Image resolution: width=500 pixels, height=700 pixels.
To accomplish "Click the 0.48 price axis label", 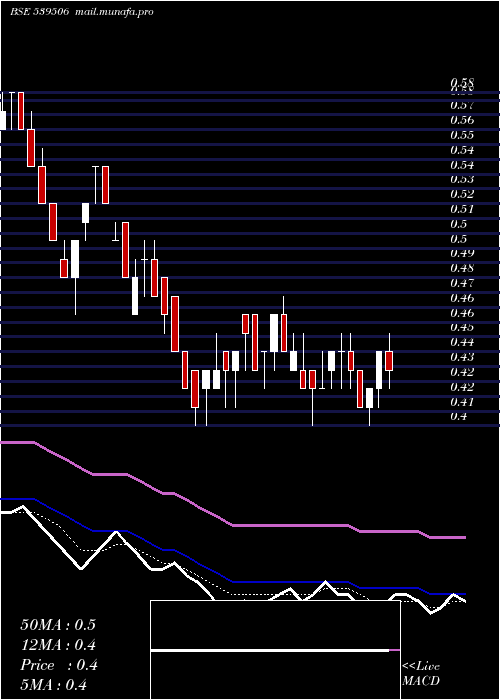I will [462, 268].
